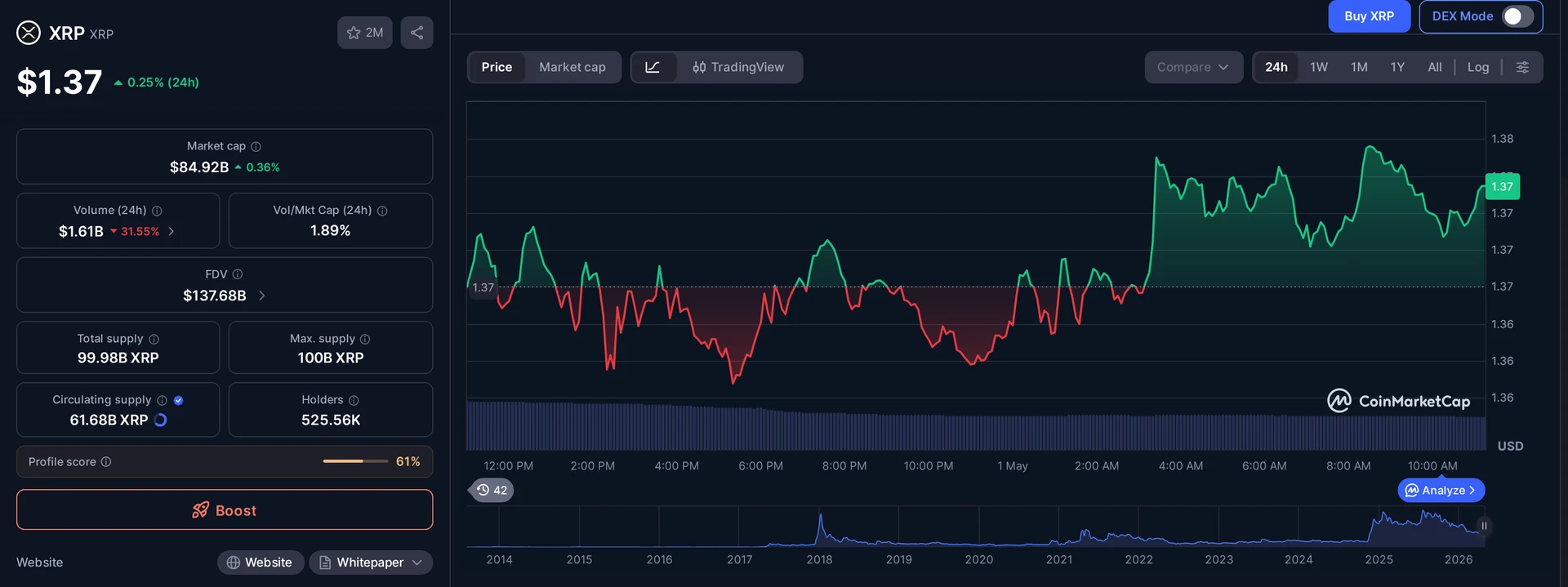This screenshot has width=1568, height=587.
Task: Click the pause handle on history range
Action: (x=1484, y=526)
